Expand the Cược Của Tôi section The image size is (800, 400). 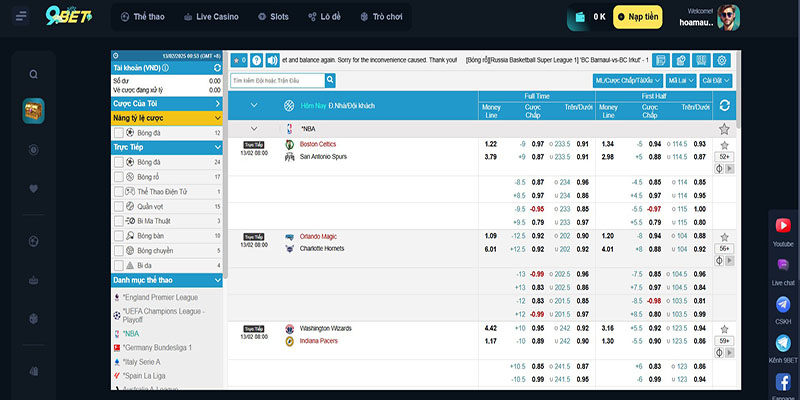(x=166, y=103)
